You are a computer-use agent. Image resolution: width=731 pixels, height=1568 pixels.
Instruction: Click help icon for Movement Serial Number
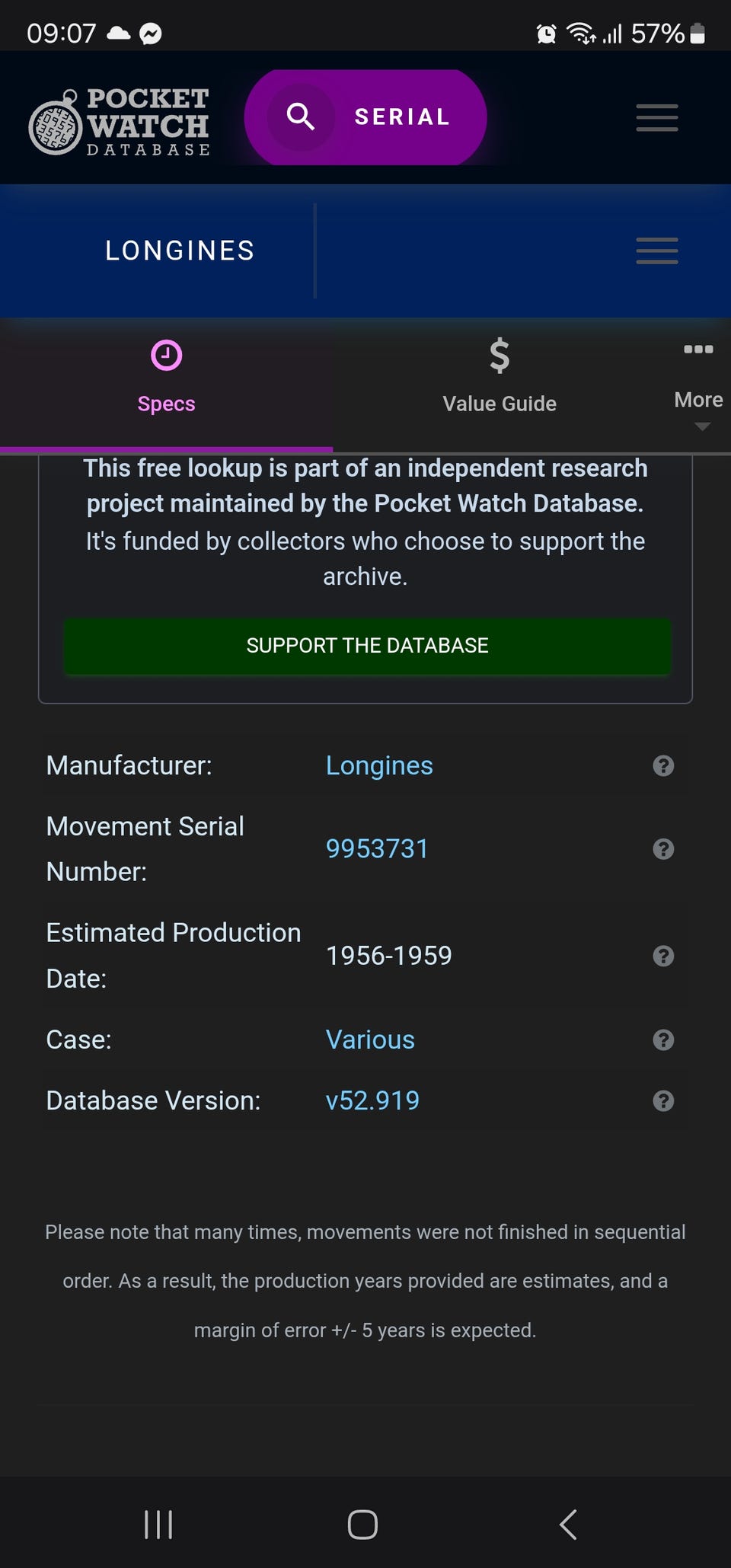click(x=663, y=849)
